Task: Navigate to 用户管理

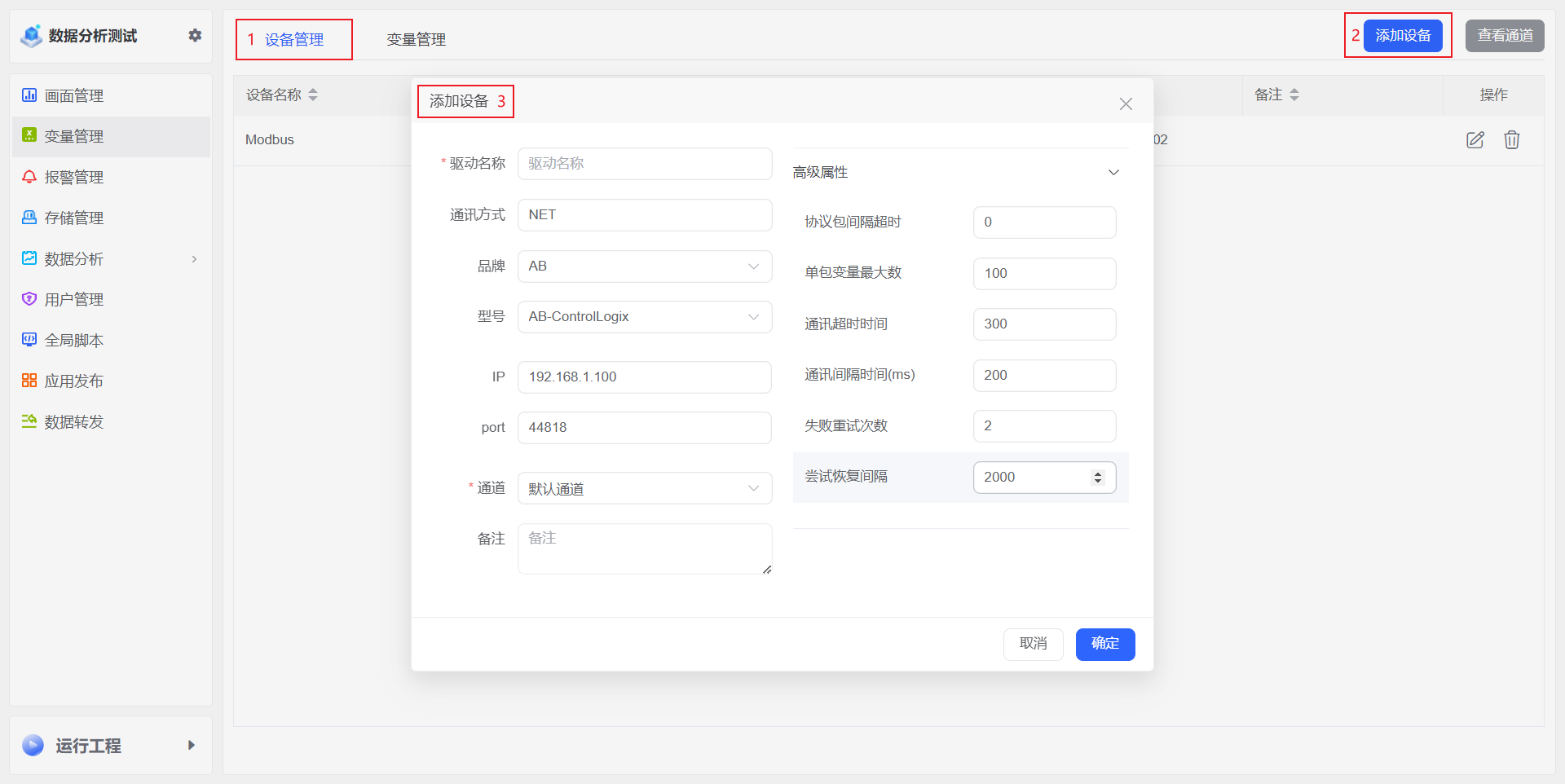Action: (74, 299)
